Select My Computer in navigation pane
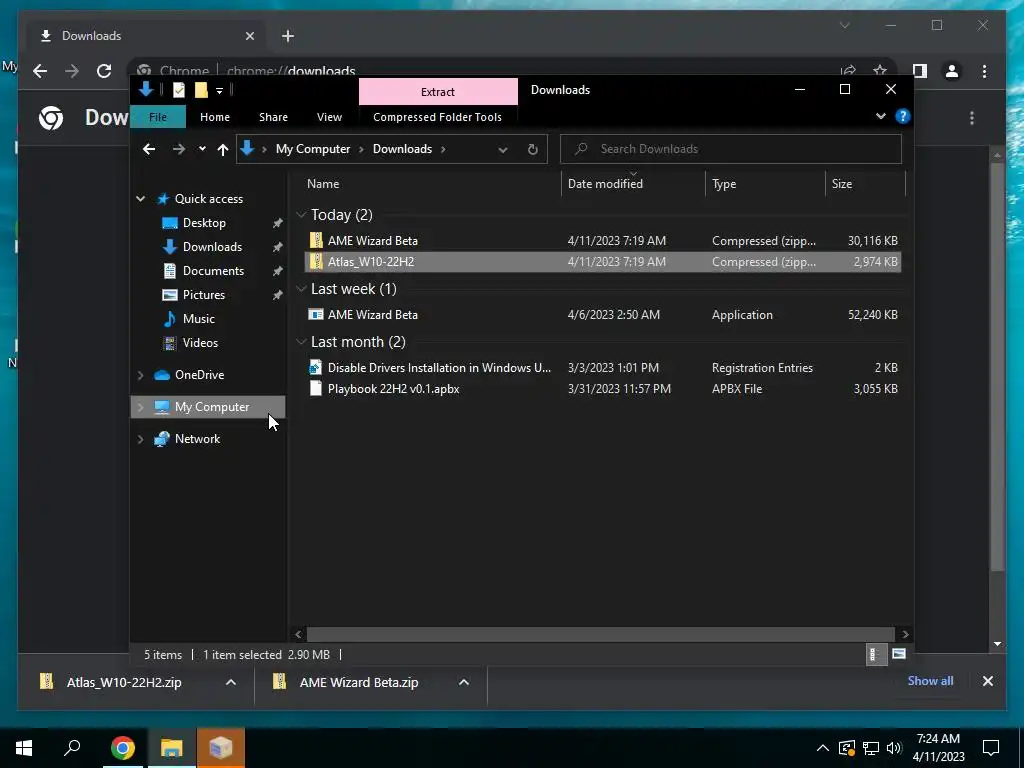 [208, 407]
